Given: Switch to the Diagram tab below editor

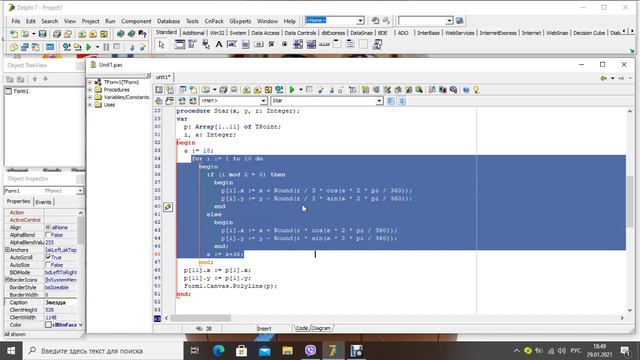Looking at the screenshot, I should (x=321, y=328).
